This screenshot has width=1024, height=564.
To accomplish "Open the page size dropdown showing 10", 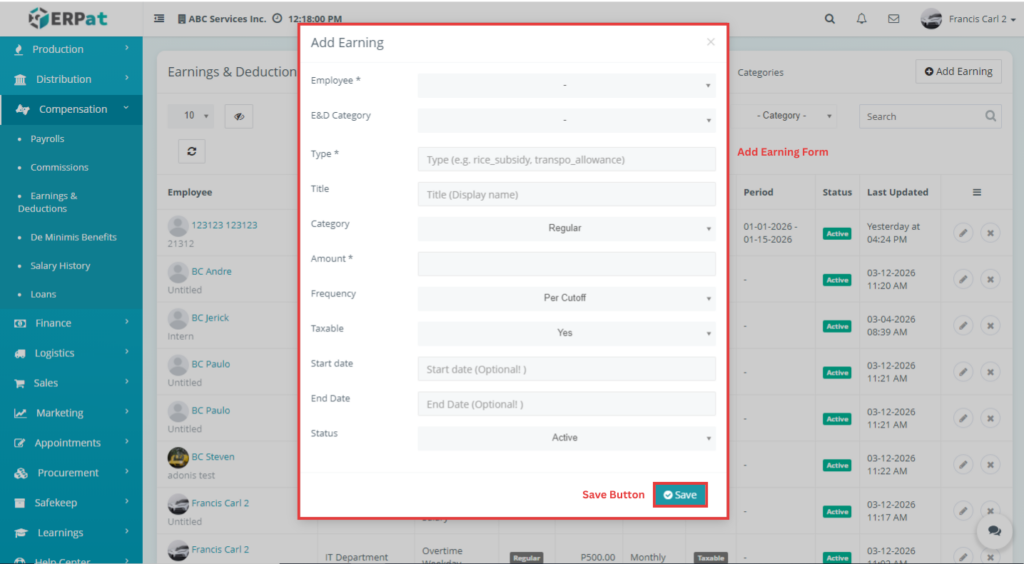I will [x=191, y=116].
